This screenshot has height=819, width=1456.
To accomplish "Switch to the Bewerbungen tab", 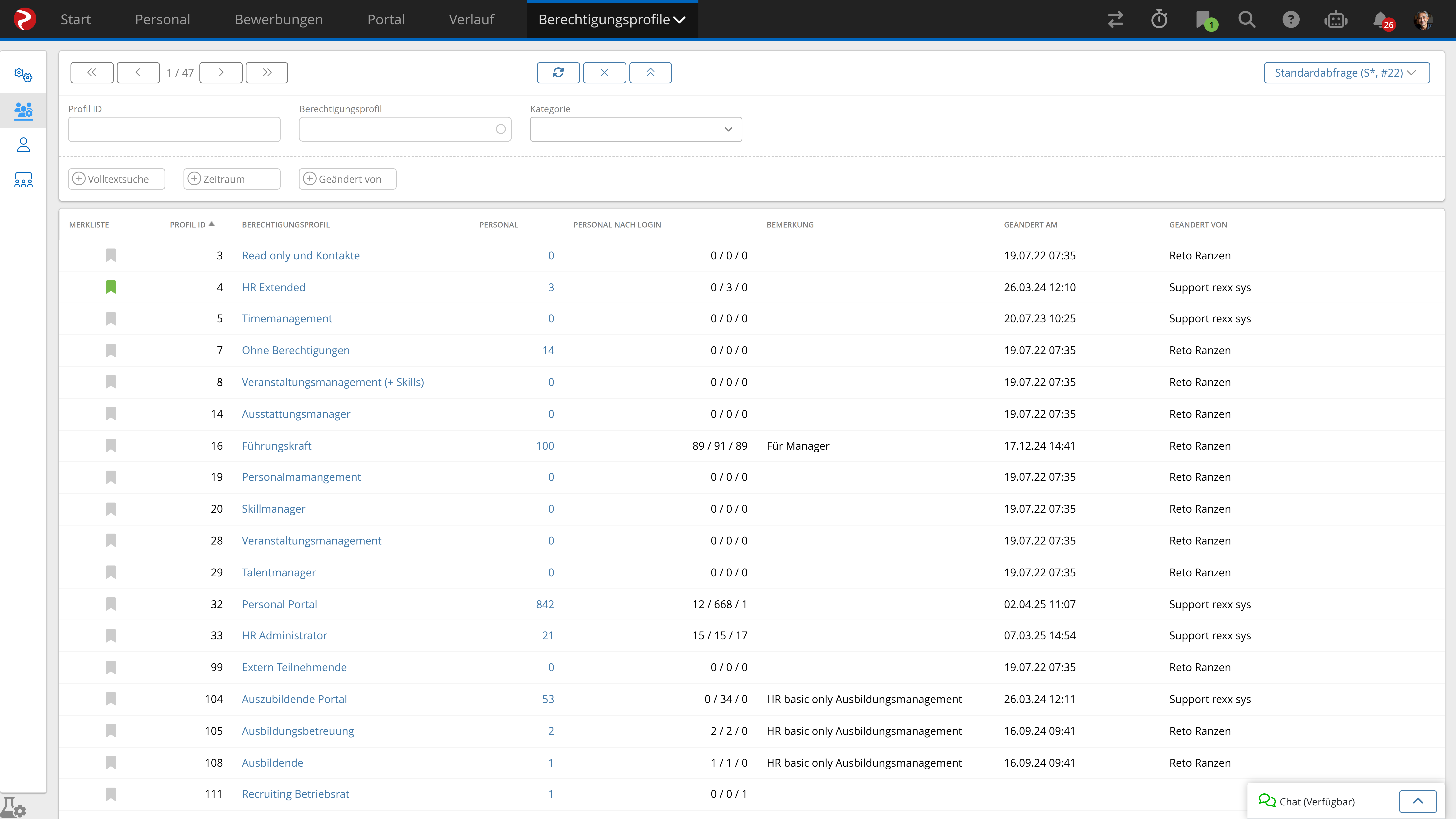I will click(279, 19).
